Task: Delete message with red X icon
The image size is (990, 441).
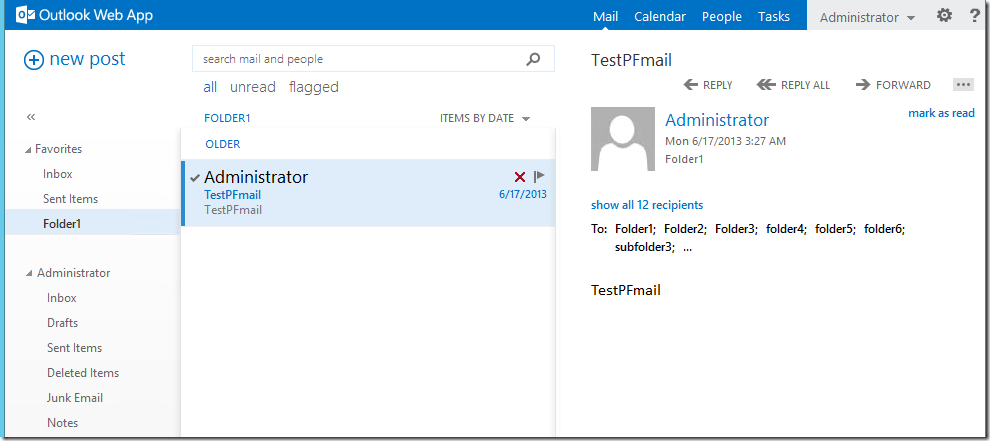Action: [520, 177]
